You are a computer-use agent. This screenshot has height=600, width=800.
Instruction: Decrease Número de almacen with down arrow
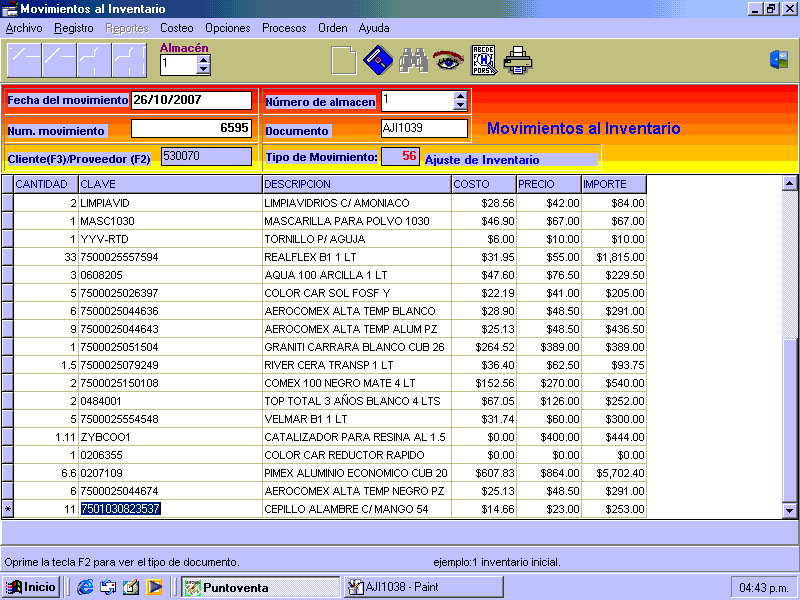coord(460,105)
